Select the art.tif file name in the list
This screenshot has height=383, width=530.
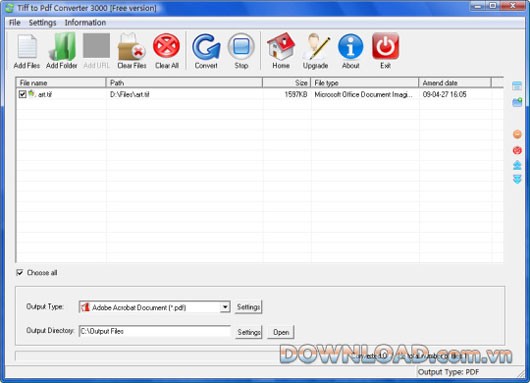pyautogui.click(x=45, y=94)
